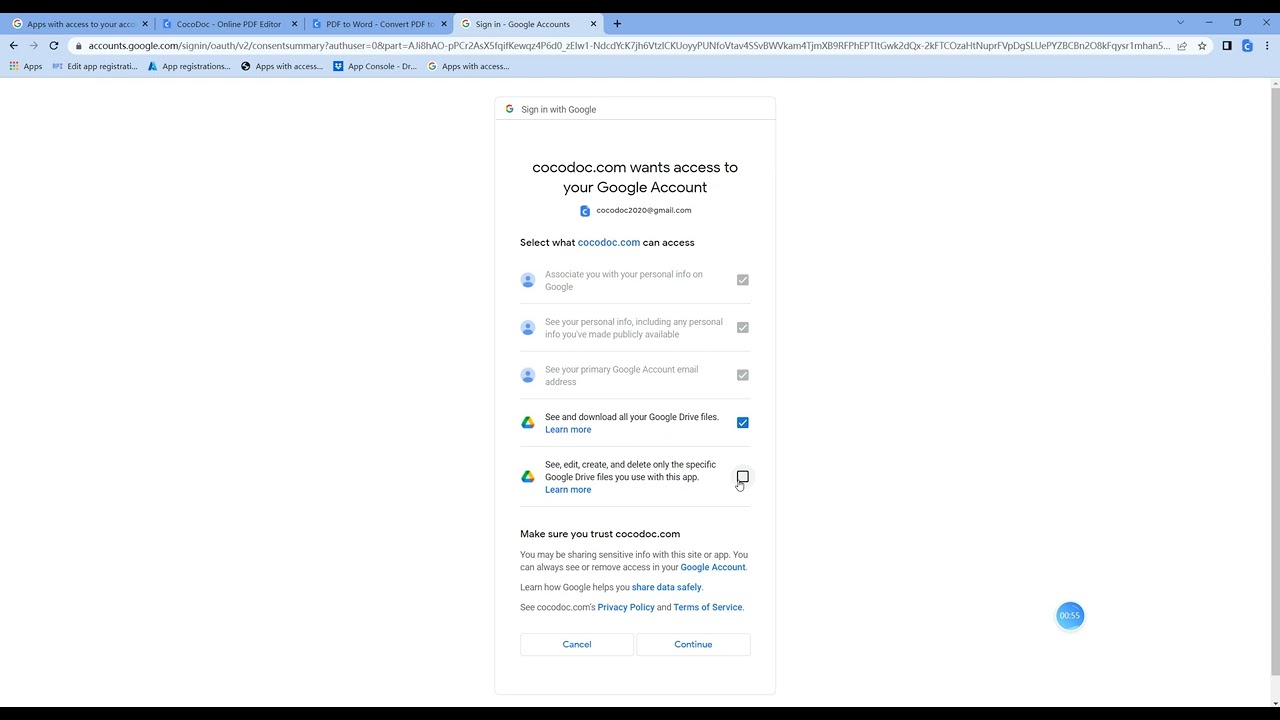Open the Terms of Service link
The width and height of the screenshot is (1280, 720).
pos(708,607)
